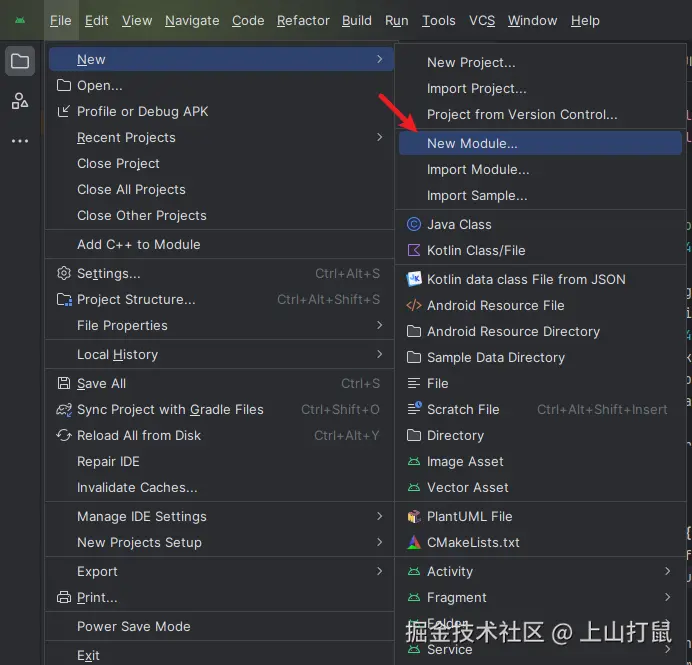The image size is (692, 665).
Task: Select New Module... from the submenu
Action: click(540, 143)
